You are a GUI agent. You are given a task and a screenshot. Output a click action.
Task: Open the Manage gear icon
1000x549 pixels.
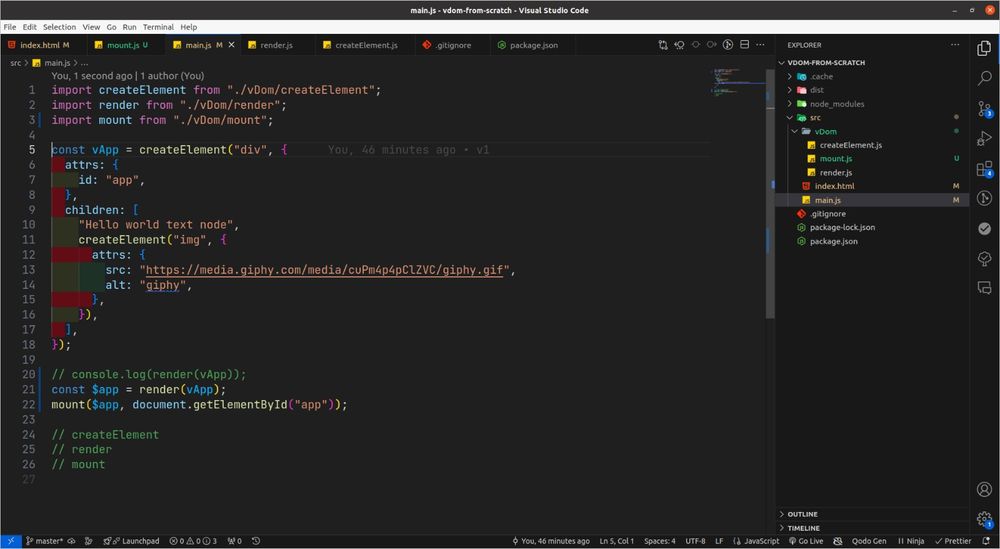[984, 518]
